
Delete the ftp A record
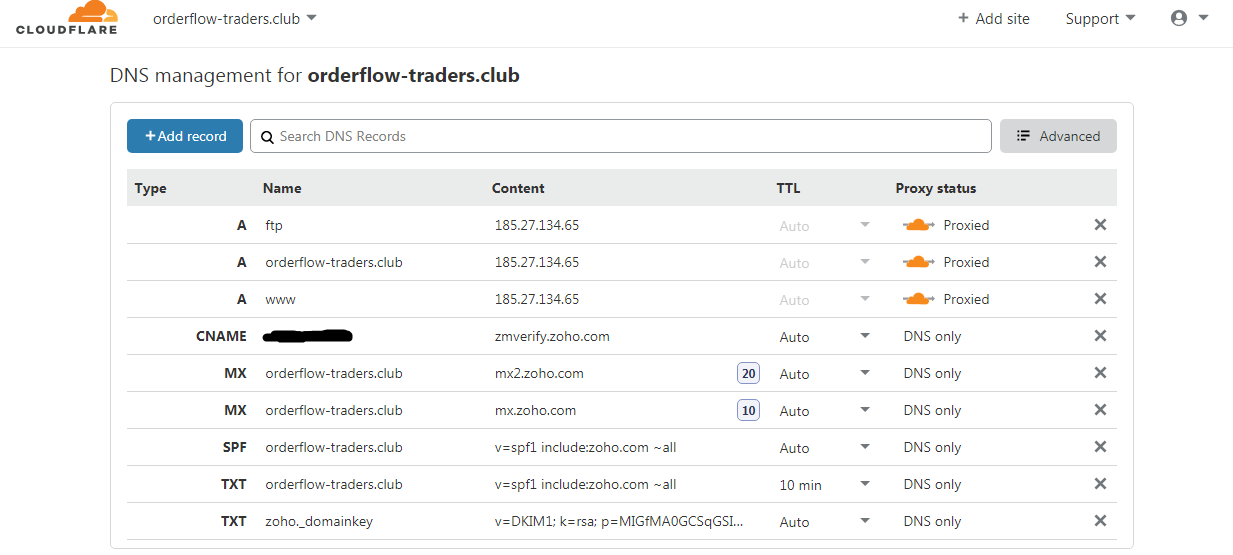1100,225
